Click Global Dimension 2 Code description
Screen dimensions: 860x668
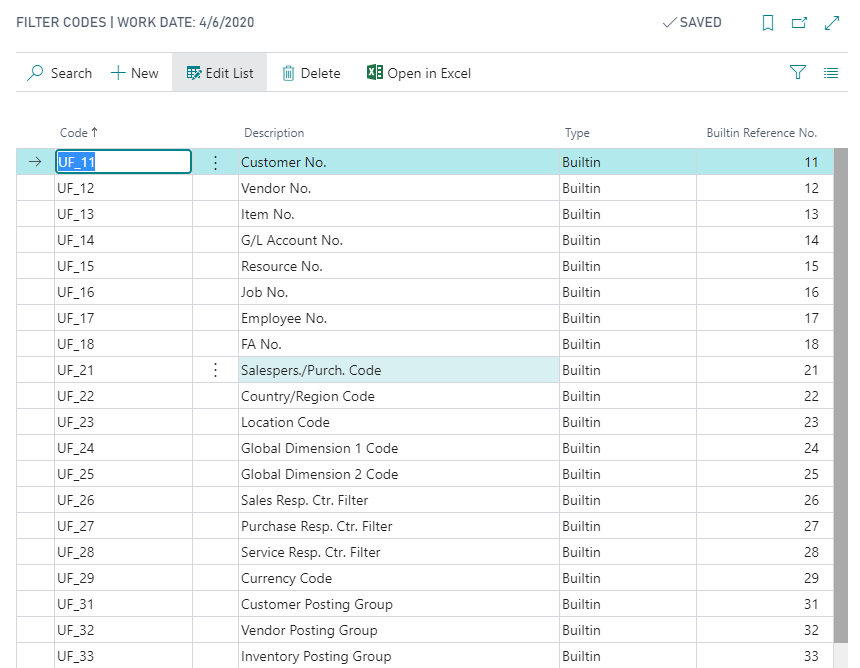[x=399, y=474]
